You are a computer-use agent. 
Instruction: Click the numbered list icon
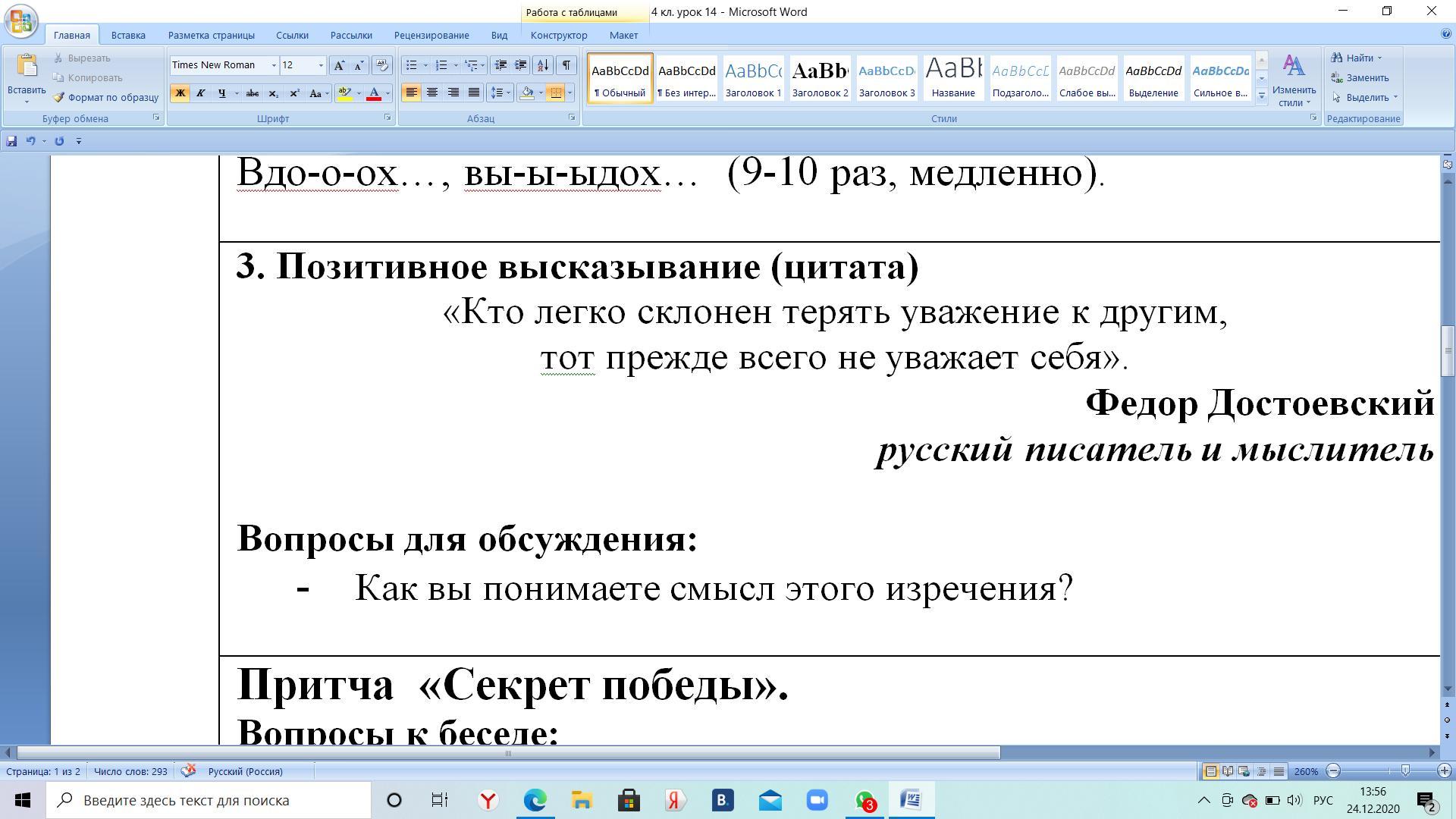[441, 65]
